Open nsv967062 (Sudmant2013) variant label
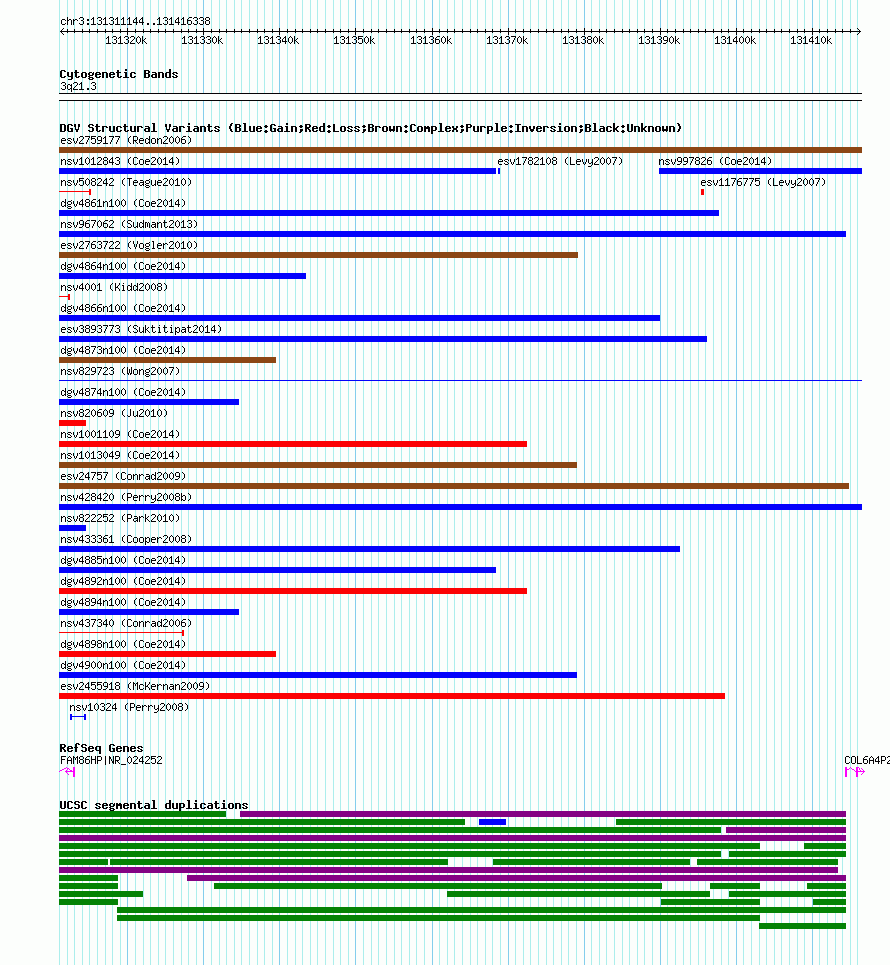 [x=129, y=224]
